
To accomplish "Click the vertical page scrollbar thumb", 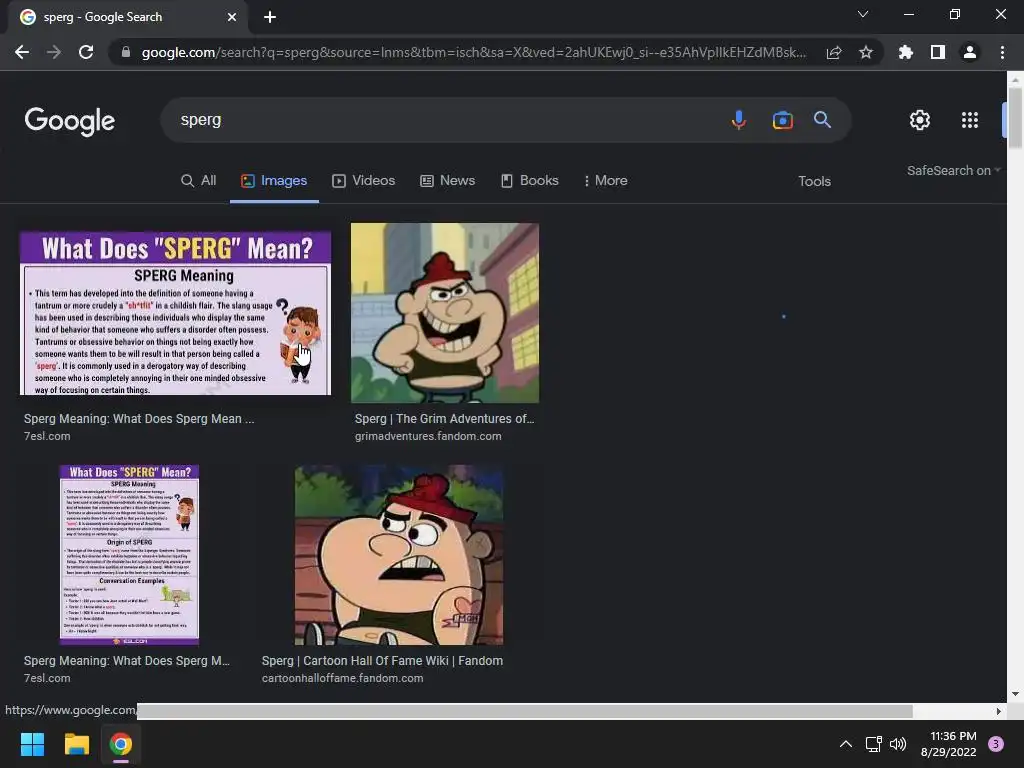I will click(x=1015, y=118).
